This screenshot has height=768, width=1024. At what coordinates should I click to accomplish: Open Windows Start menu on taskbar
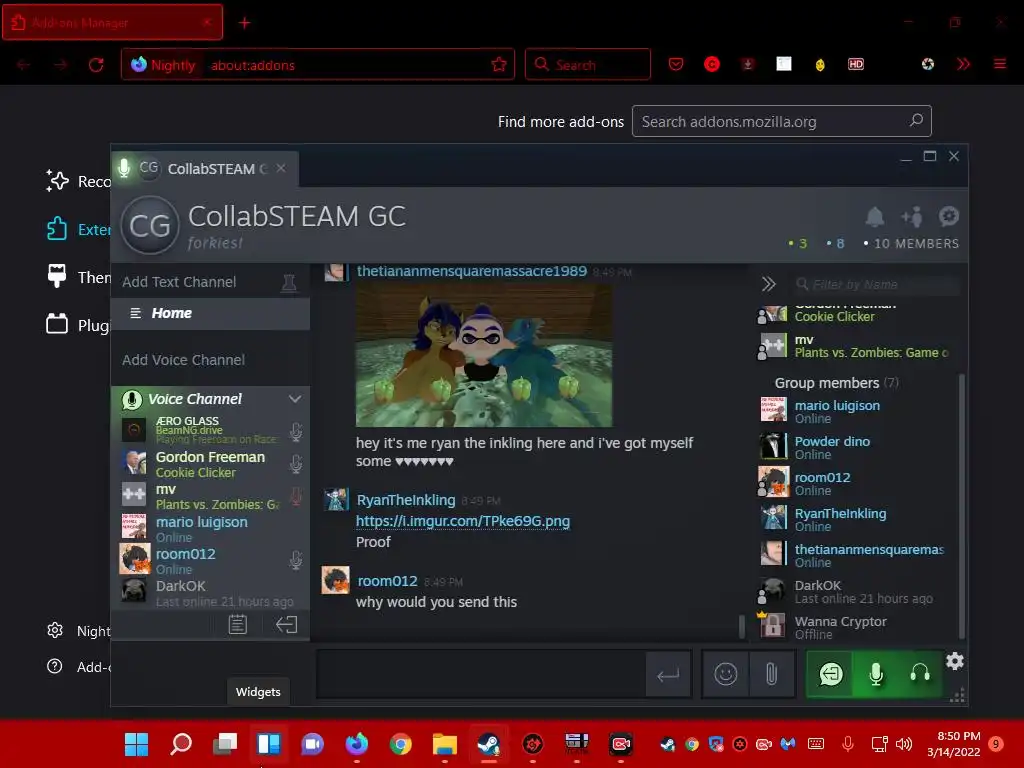[136, 744]
